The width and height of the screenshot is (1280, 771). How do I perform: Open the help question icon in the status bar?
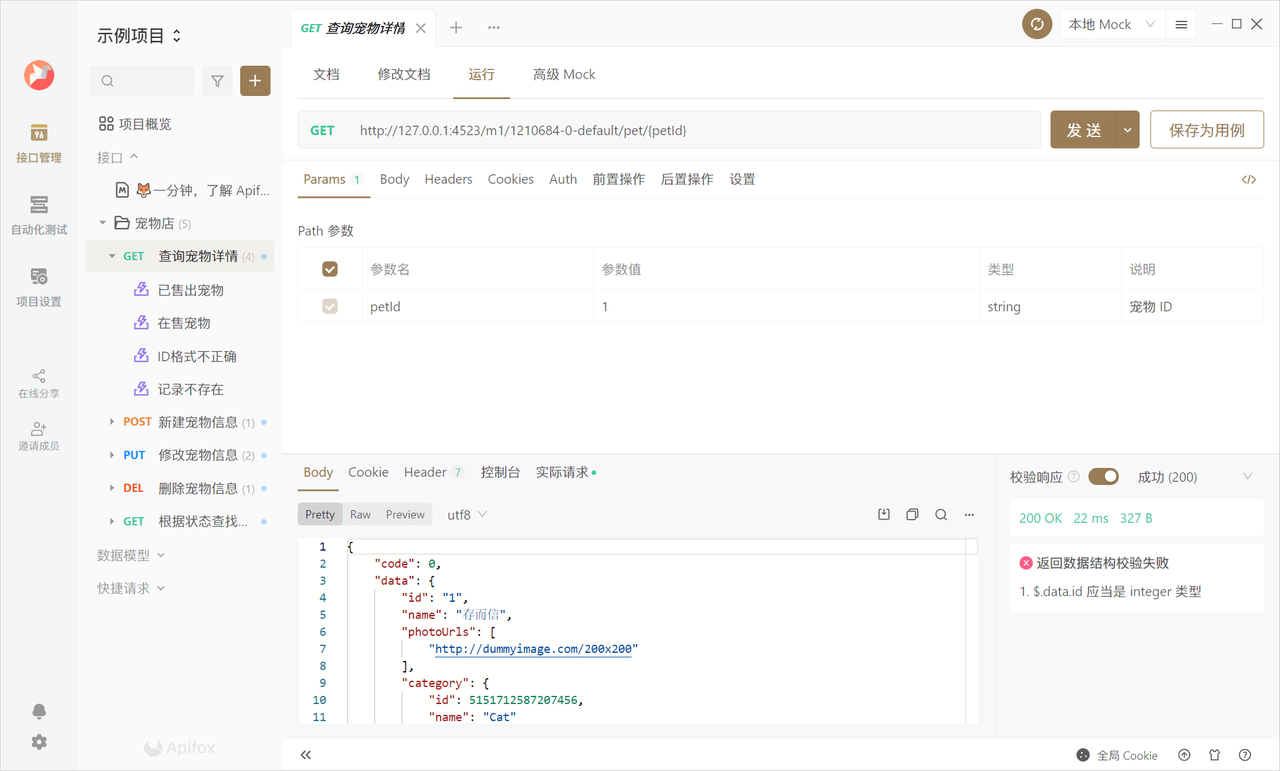[x=1245, y=755]
